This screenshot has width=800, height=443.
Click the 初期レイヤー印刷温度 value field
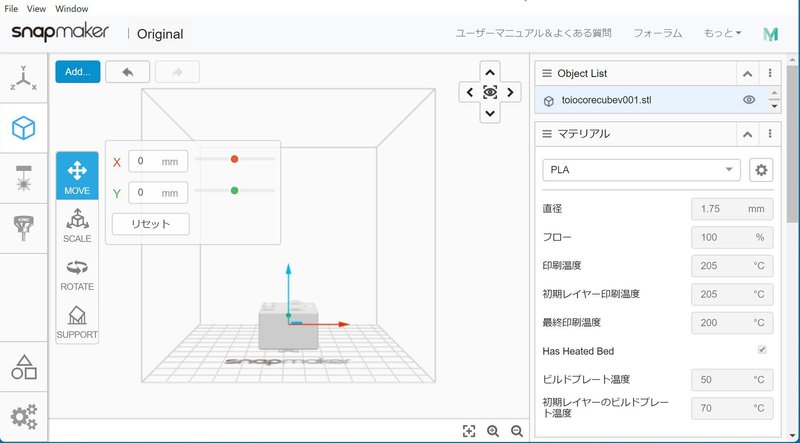[732, 294]
